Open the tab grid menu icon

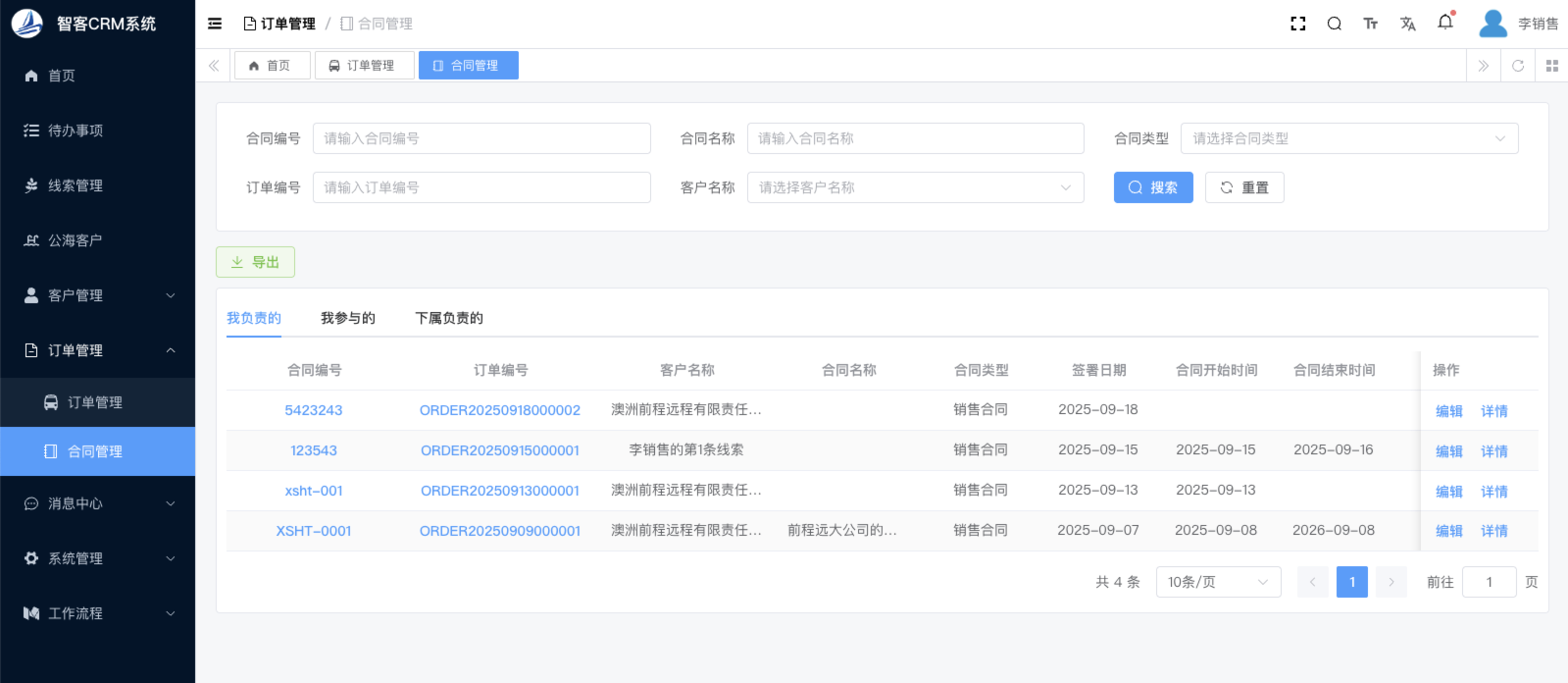click(1552, 66)
